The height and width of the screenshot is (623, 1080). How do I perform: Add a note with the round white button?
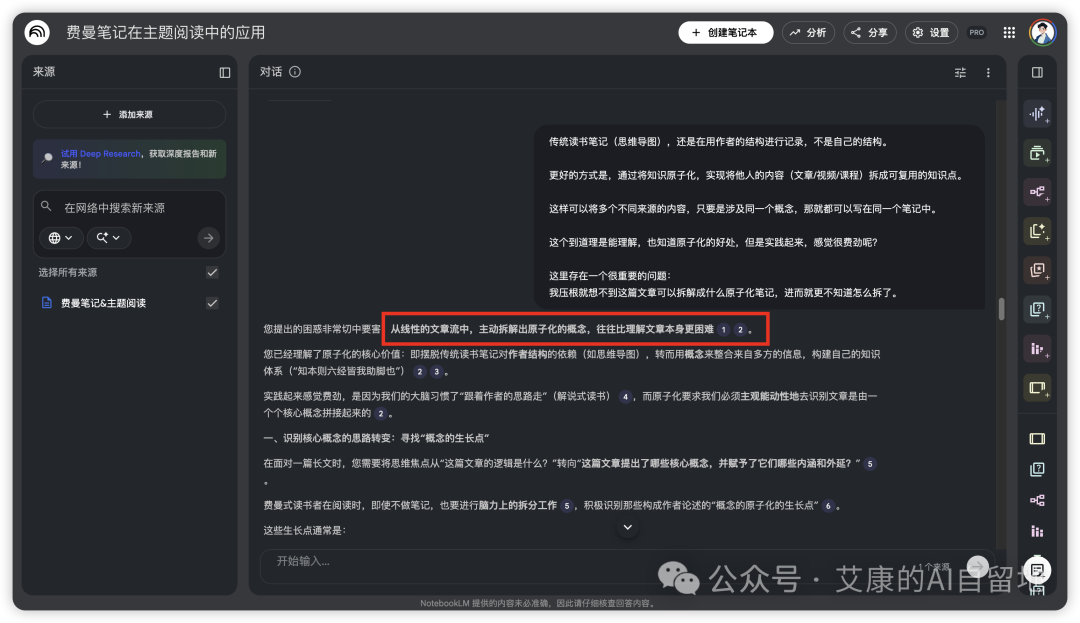(x=1037, y=569)
